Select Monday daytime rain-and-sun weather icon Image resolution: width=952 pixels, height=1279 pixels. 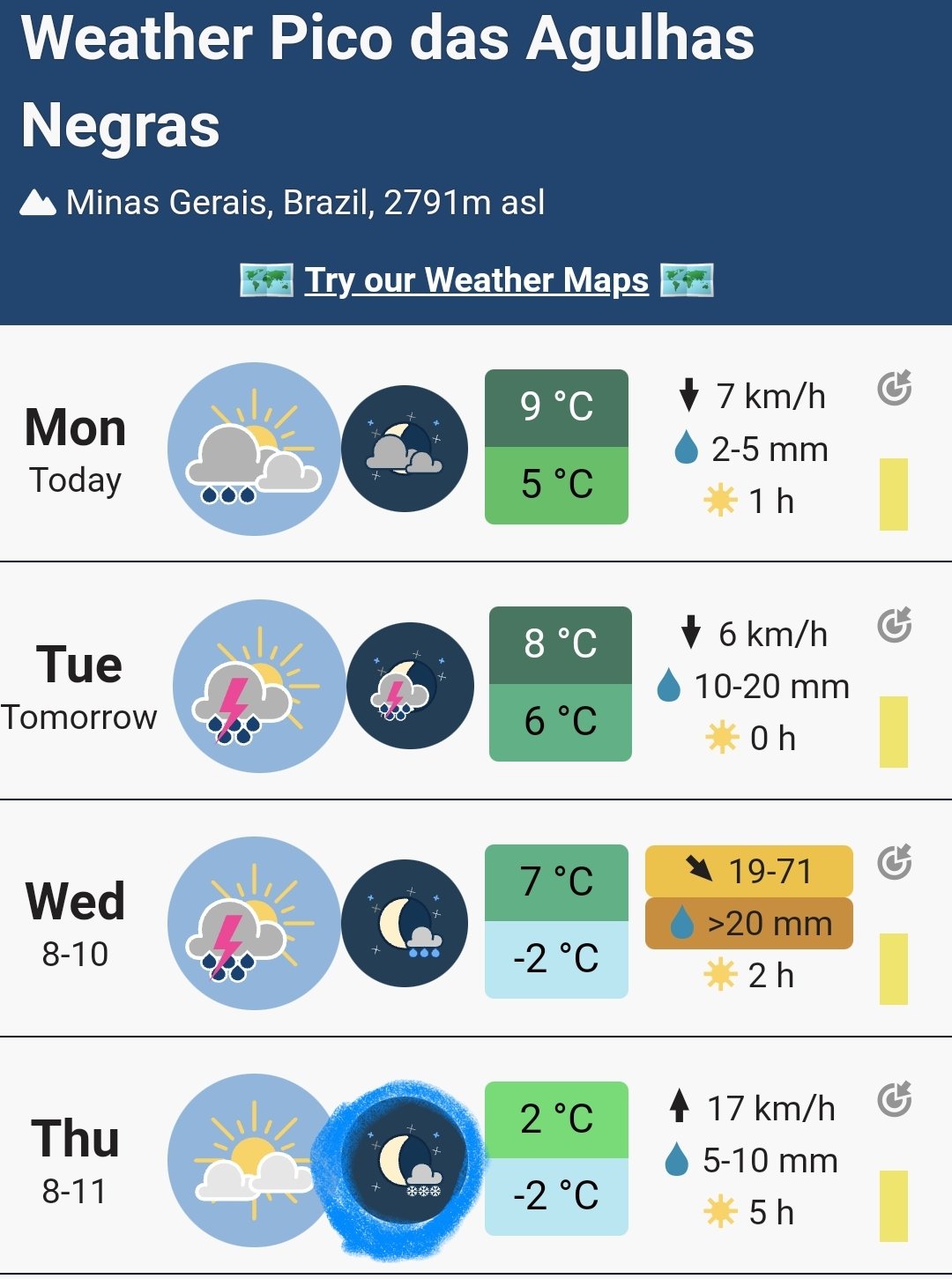click(x=254, y=449)
